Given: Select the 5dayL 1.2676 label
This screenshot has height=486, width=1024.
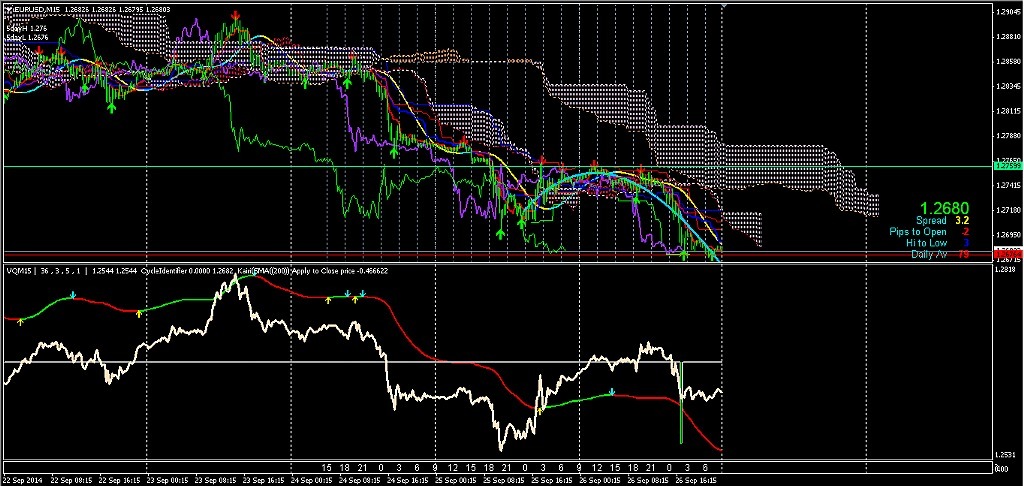Looking at the screenshot, I should (x=25, y=39).
